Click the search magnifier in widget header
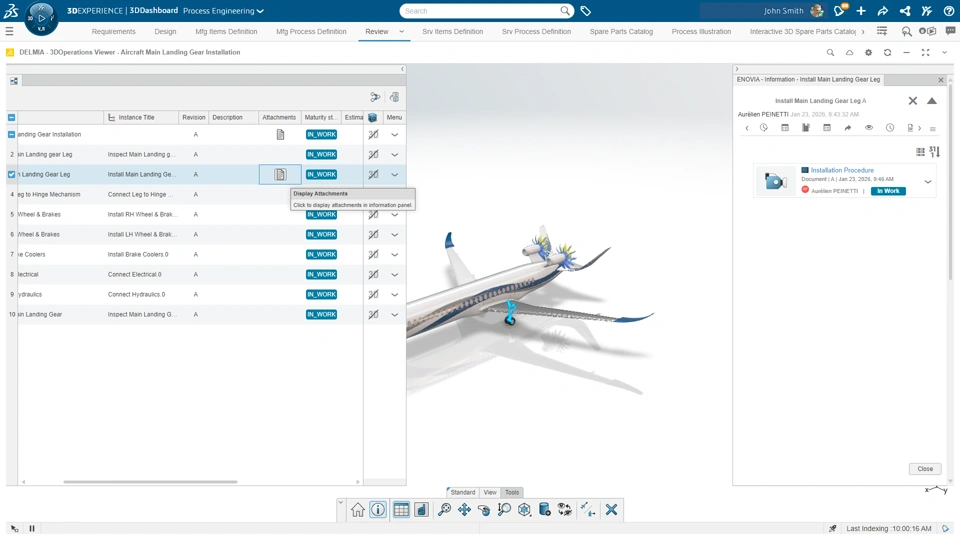This screenshot has height=540, width=960. 830,53
